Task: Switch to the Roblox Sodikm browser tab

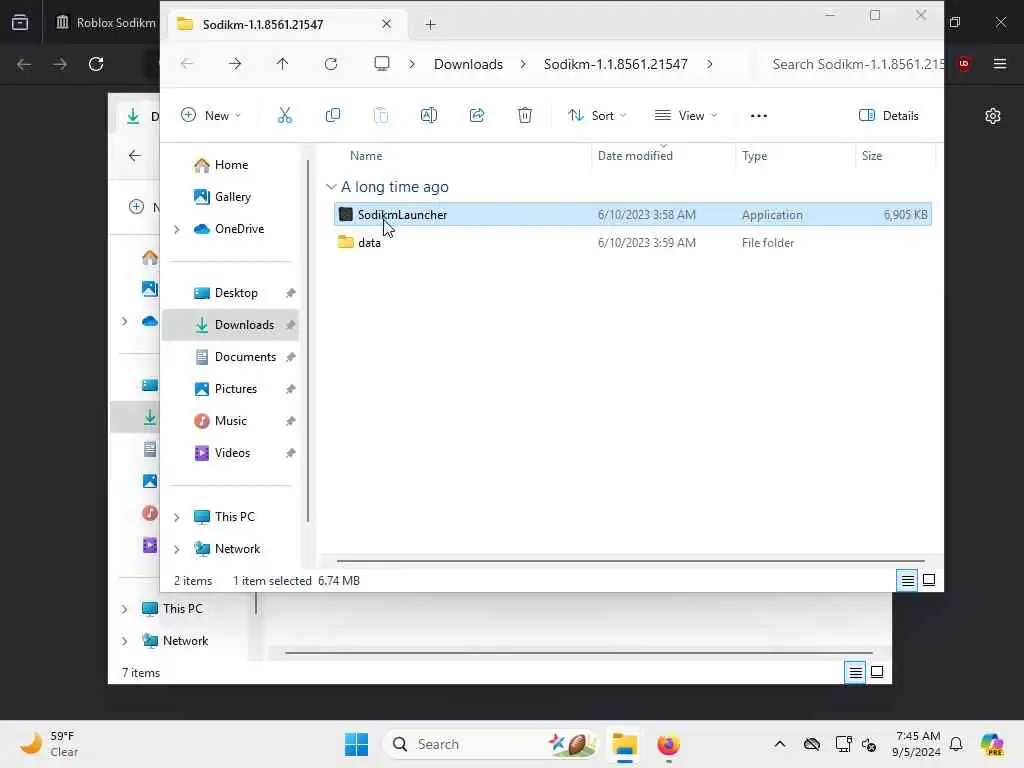Action: 107,23
